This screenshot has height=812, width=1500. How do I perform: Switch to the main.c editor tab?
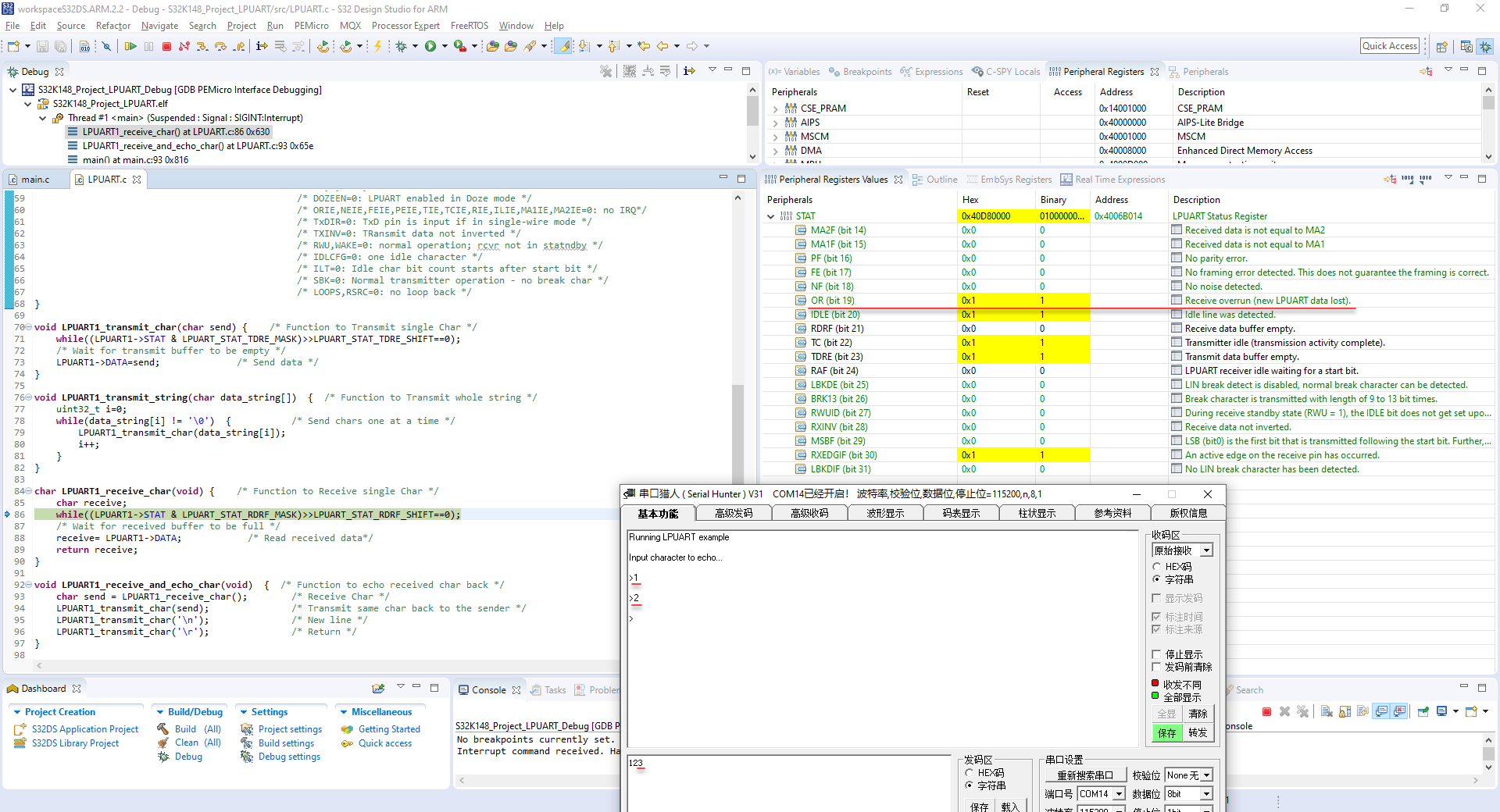[x=34, y=180]
